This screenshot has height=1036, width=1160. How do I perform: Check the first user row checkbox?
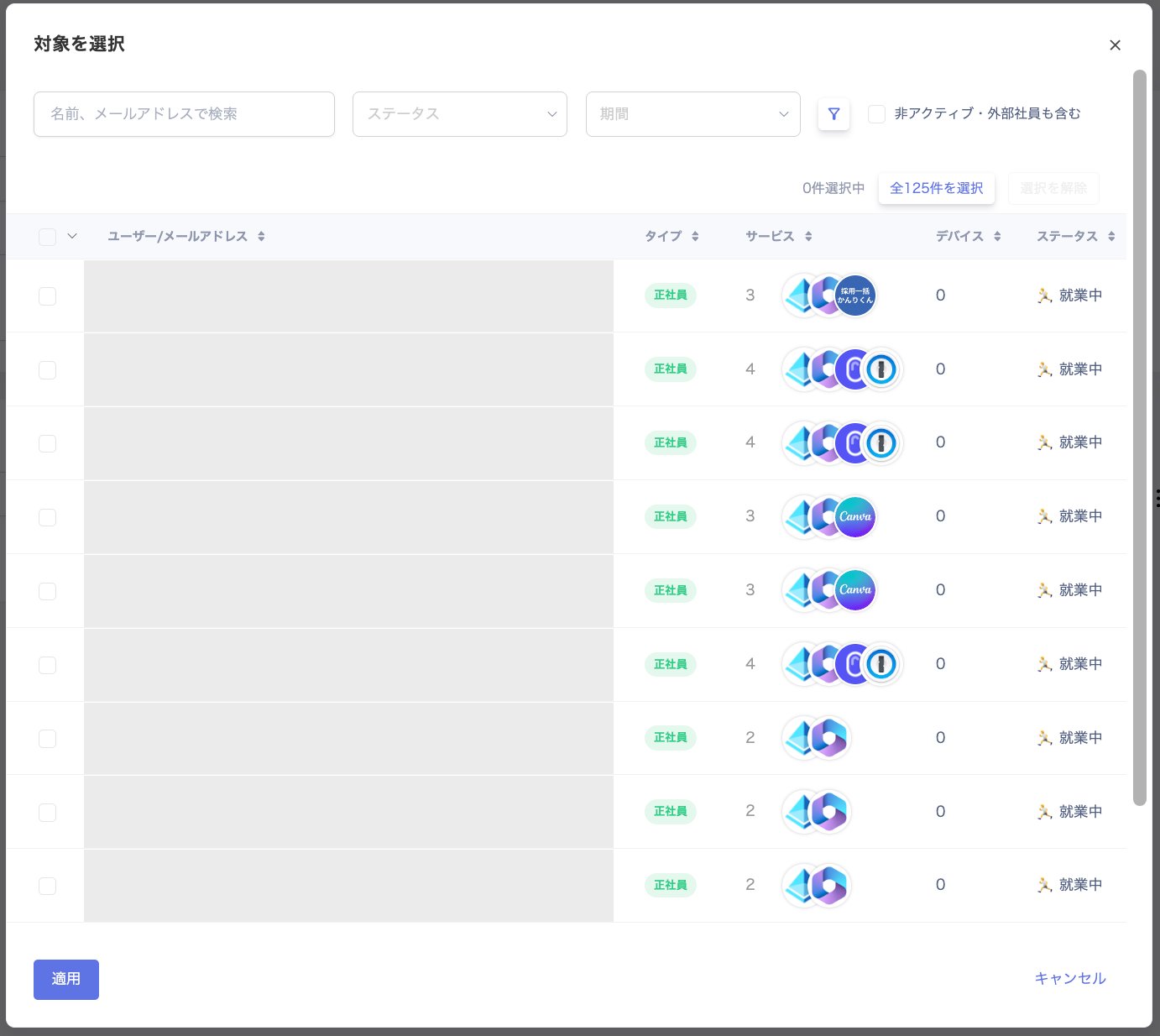point(47,296)
